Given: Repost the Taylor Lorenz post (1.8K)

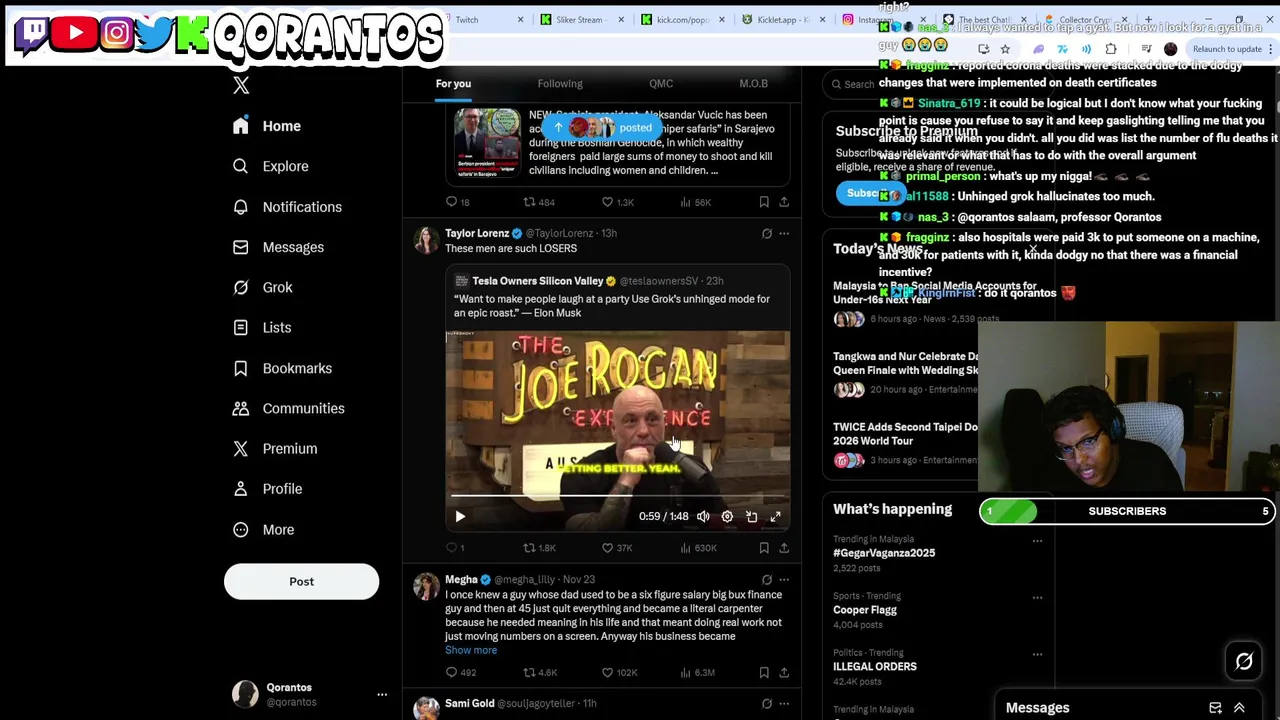Looking at the screenshot, I should click(x=540, y=548).
